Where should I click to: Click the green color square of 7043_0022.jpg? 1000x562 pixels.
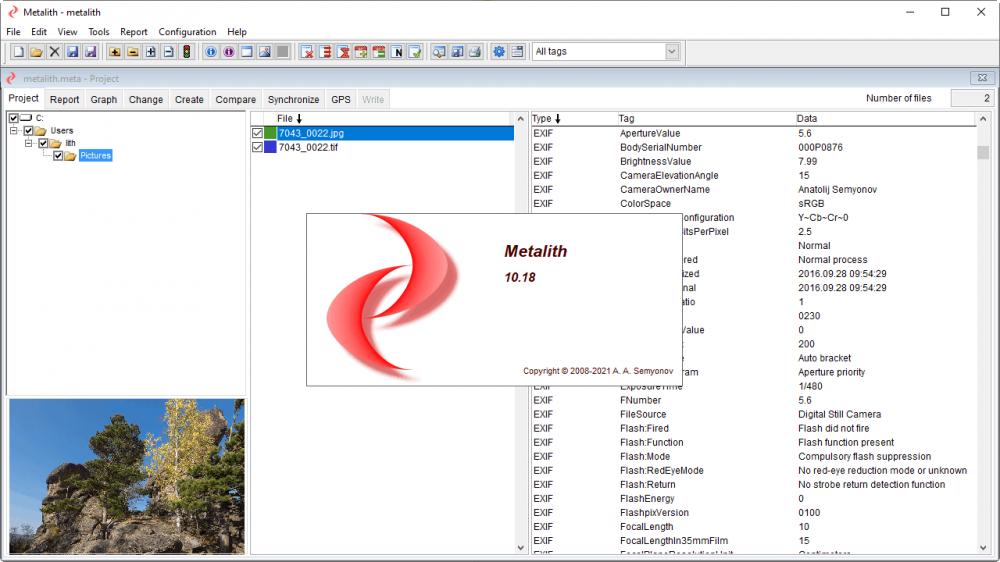click(270, 133)
